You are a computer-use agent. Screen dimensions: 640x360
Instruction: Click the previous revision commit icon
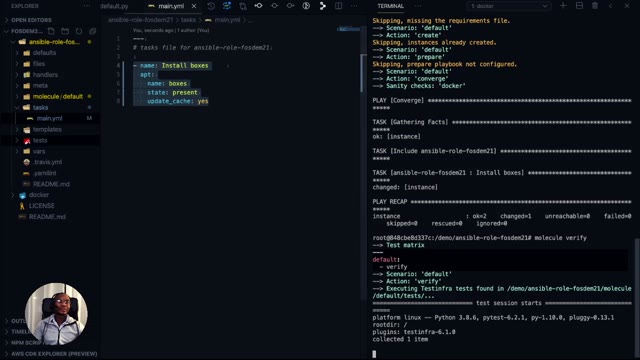[x=258, y=6]
